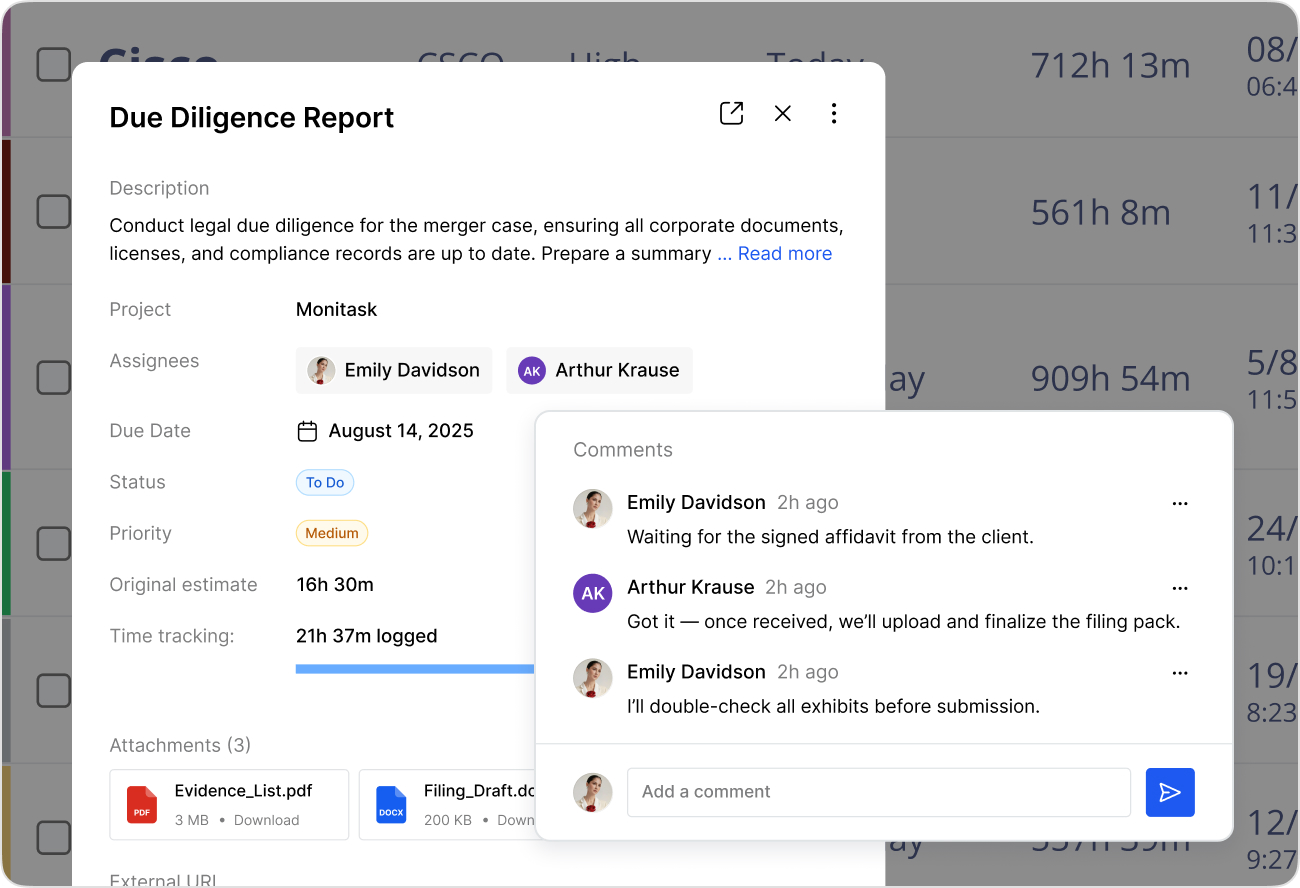
Task: Open the task in a new window
Action: 731,113
